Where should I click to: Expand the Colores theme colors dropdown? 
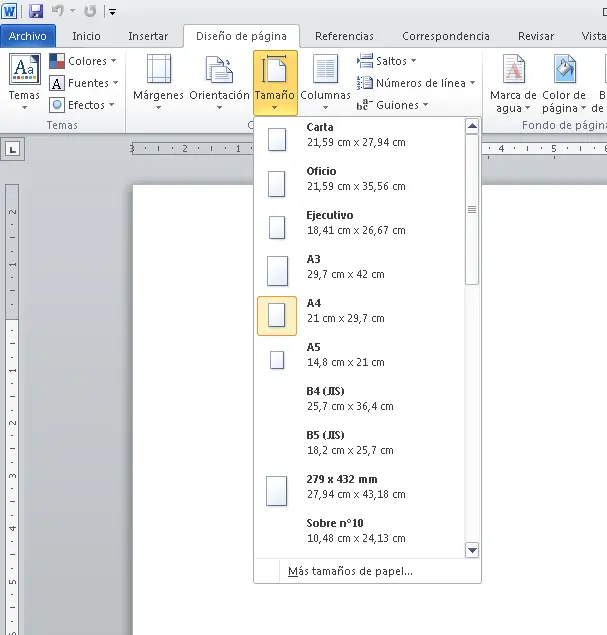(x=85, y=61)
